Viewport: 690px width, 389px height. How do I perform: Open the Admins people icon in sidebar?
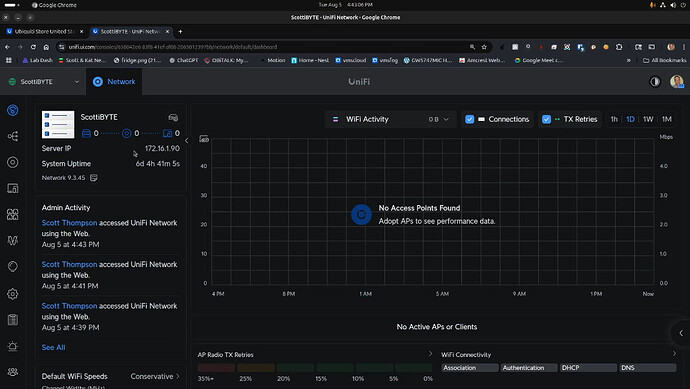pyautogui.click(x=13, y=372)
